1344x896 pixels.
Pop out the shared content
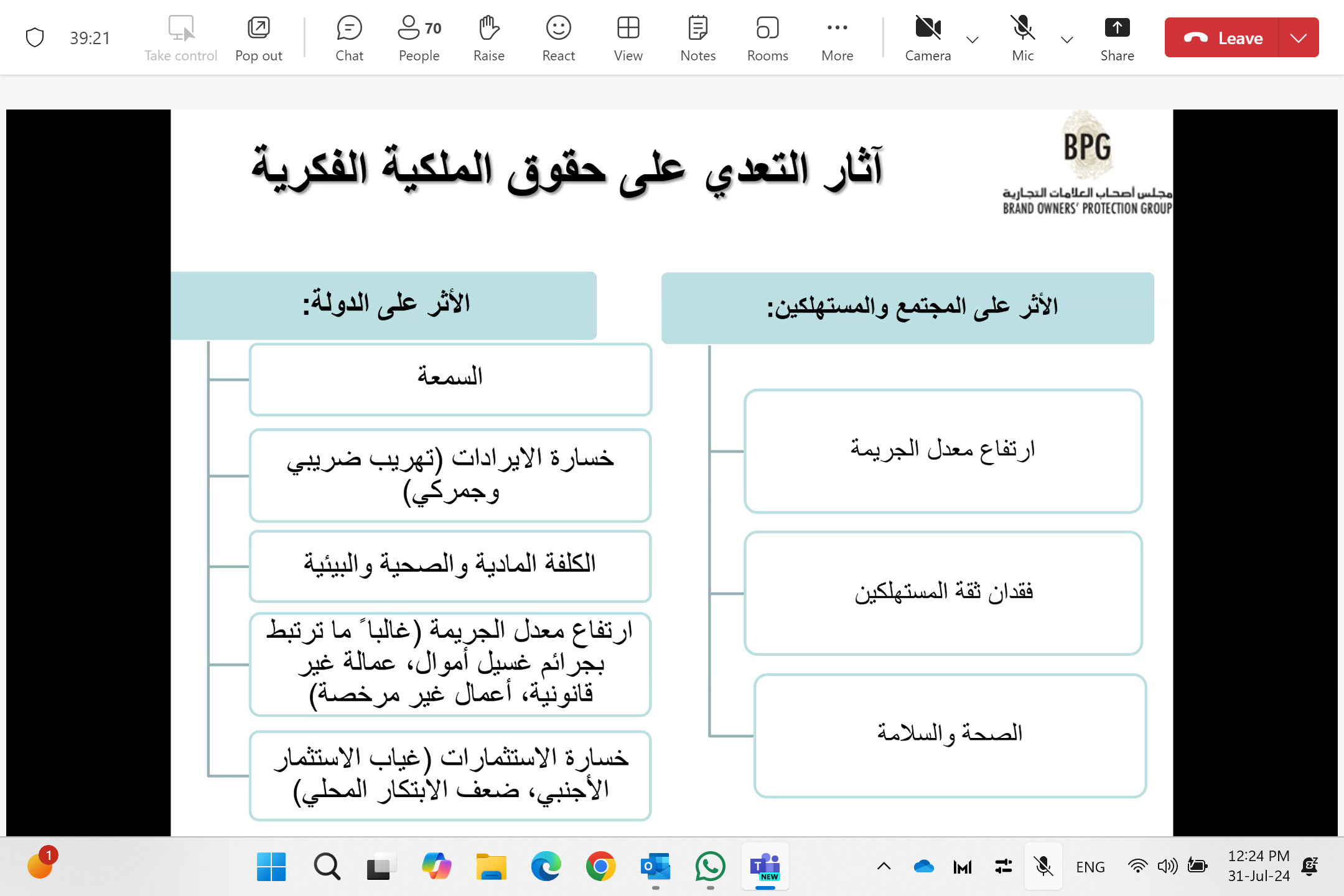pos(258,38)
